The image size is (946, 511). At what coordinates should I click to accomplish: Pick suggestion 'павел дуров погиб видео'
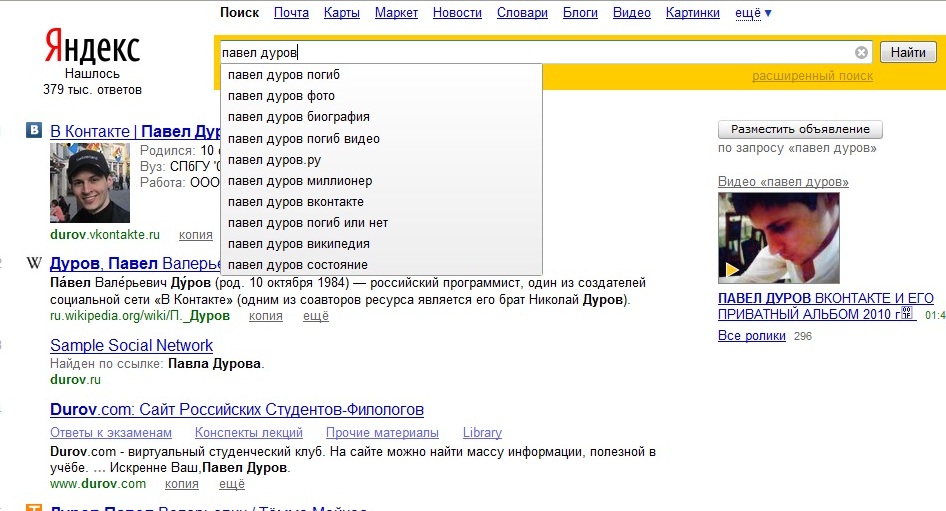pos(381,139)
